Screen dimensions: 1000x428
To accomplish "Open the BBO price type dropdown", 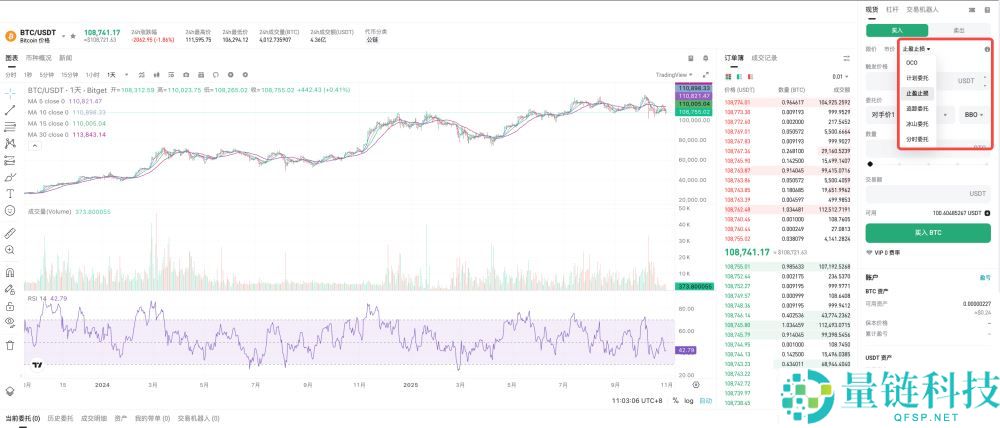I will pyautogui.click(x=972, y=116).
